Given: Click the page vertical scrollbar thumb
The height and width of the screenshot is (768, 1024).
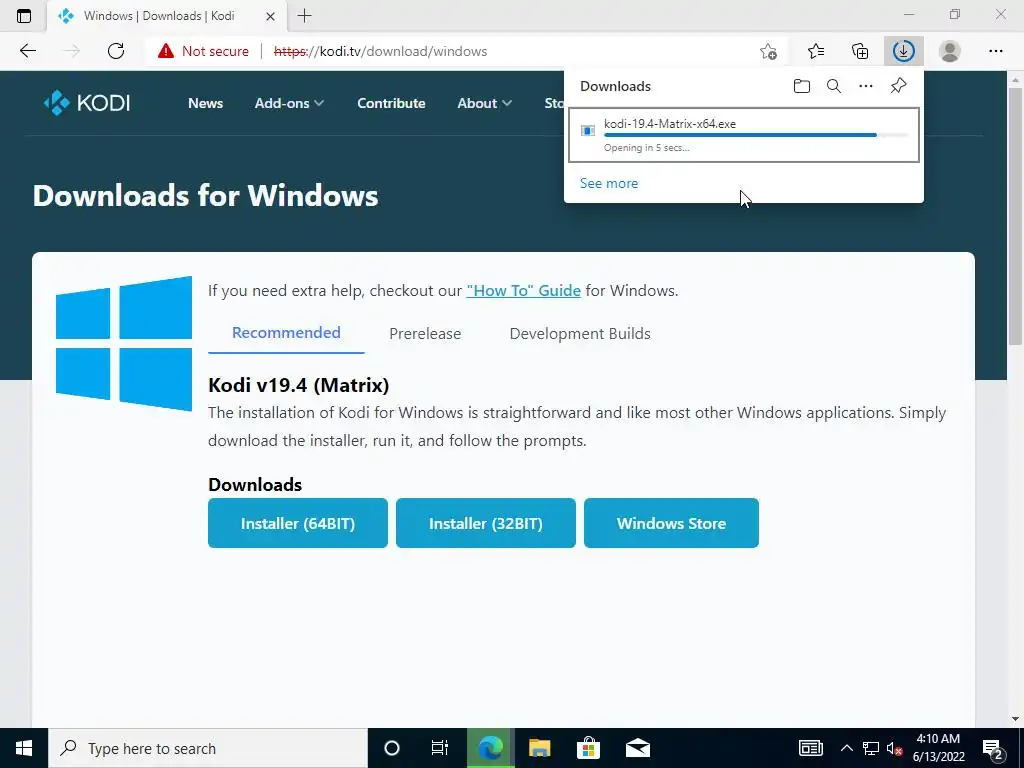Looking at the screenshot, I should 1015,216.
